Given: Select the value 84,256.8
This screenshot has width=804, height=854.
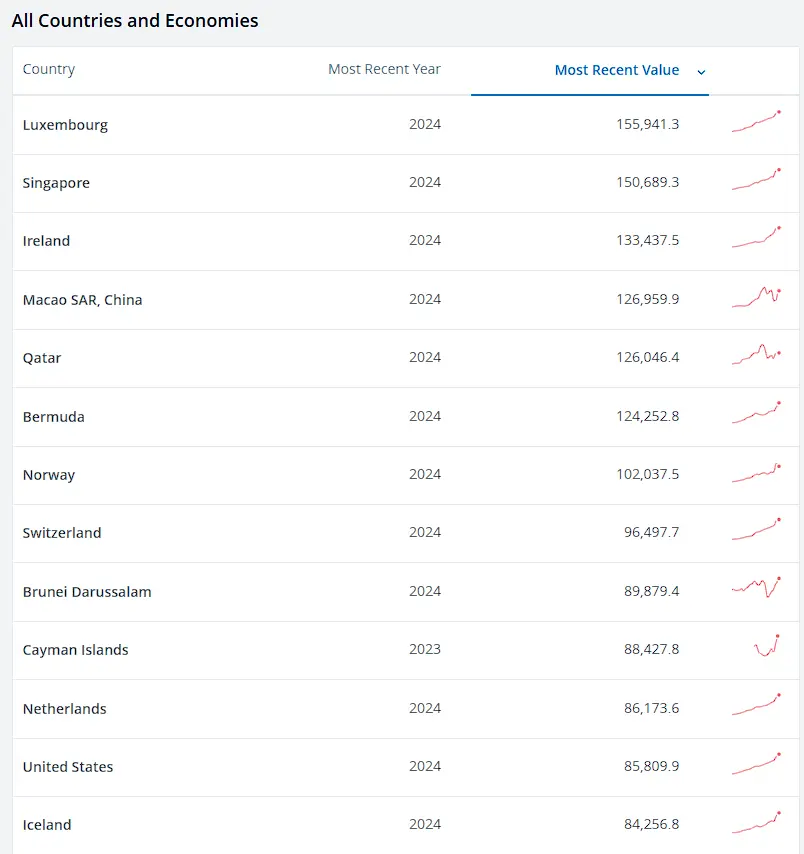Looking at the screenshot, I should coord(651,824).
